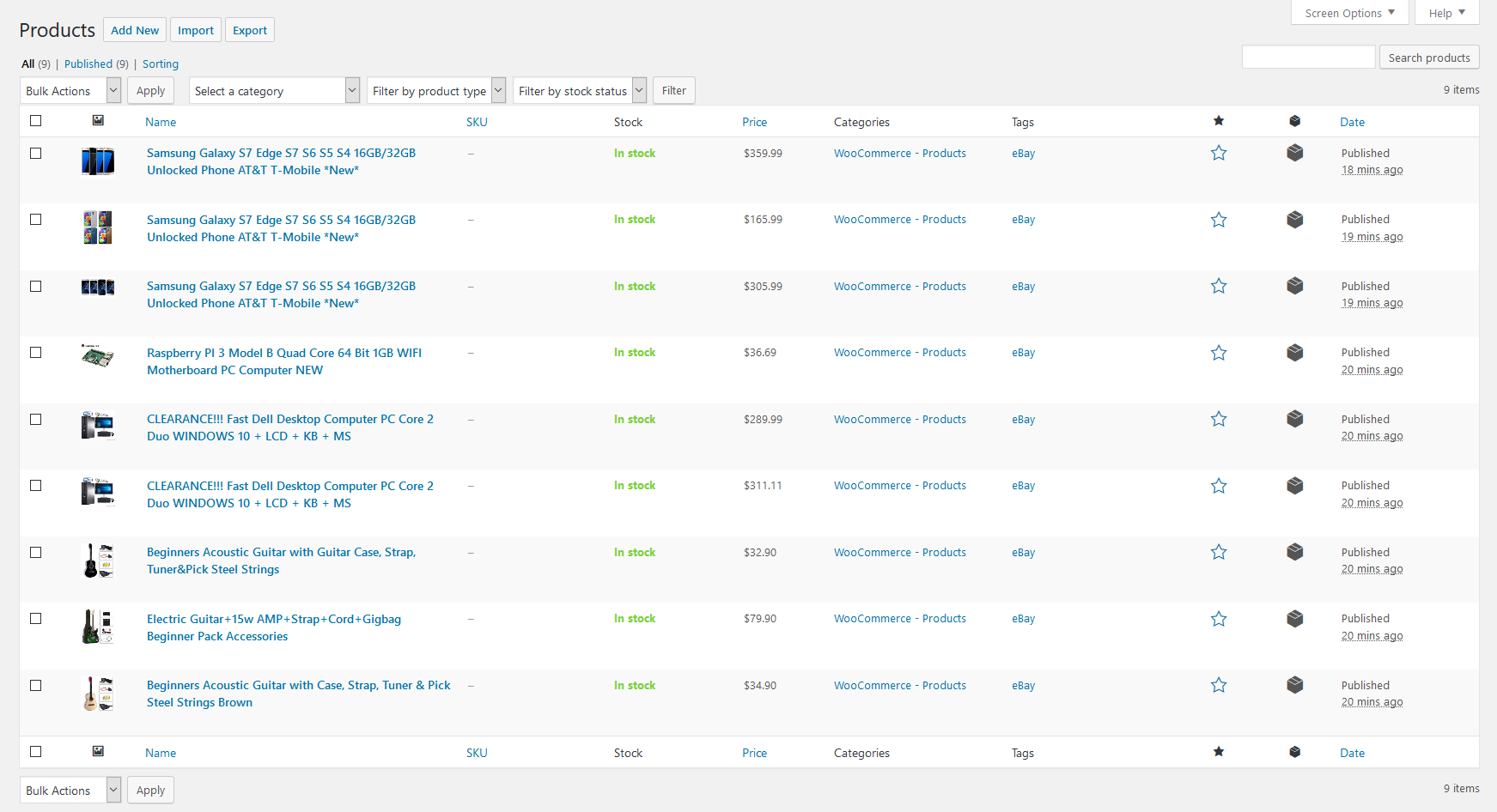The image size is (1497, 812).
Task: Click WooCommerce - Products category for Electric Guitar
Action: [900, 619]
